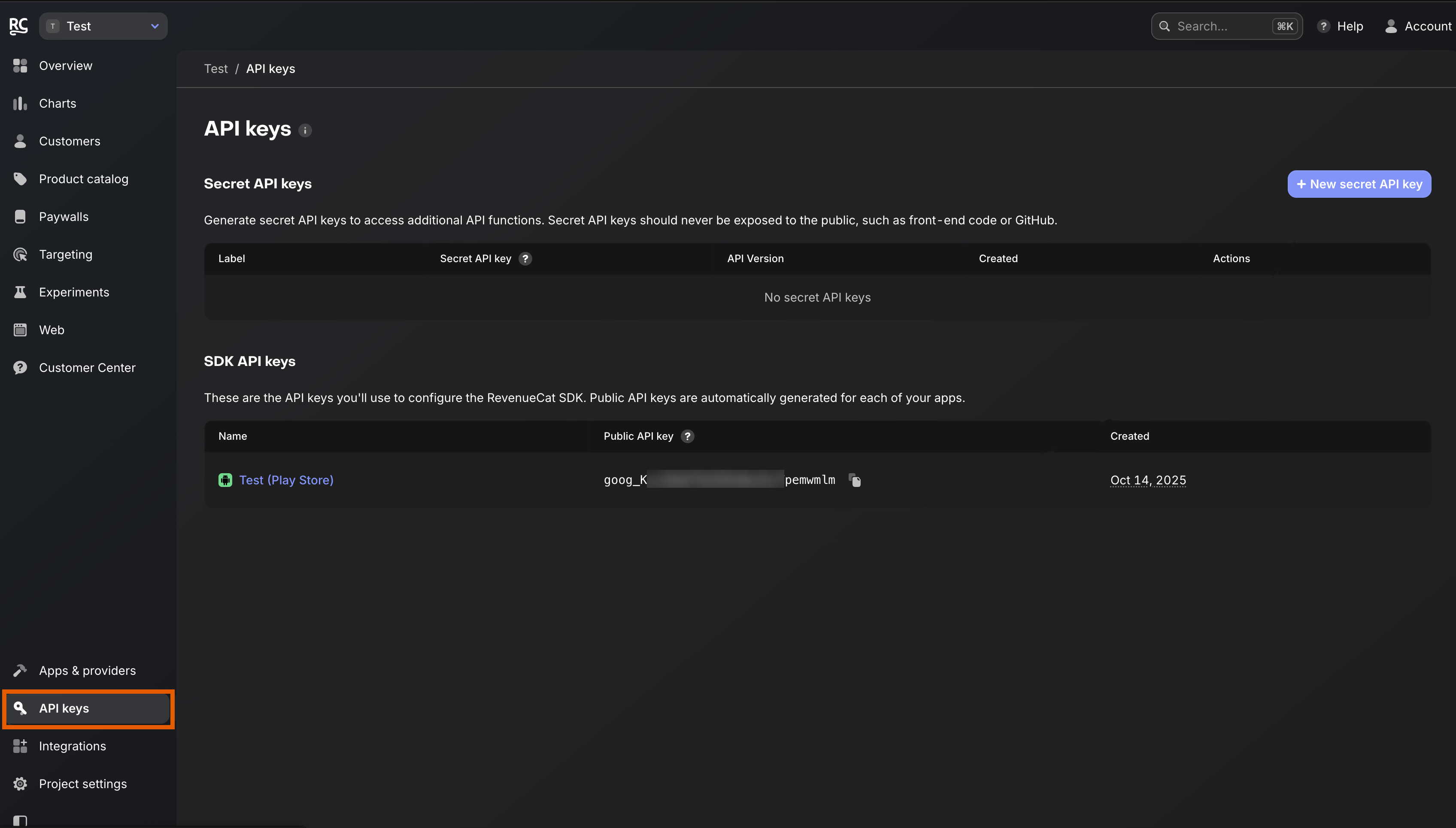The width and height of the screenshot is (1456, 828).
Task: Click the Test breadcrumb link
Action: (x=215, y=69)
